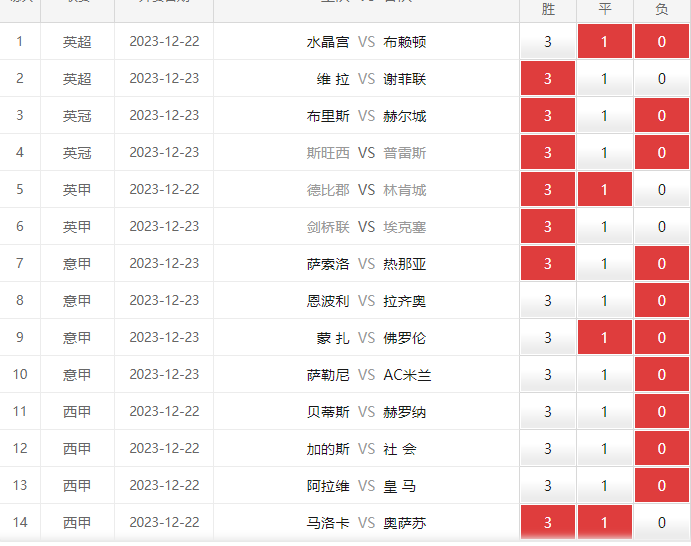This screenshot has height=546, width=691.
Task: Deselect loss (0) for 加的斯 VS 社会
Action: (x=661, y=449)
